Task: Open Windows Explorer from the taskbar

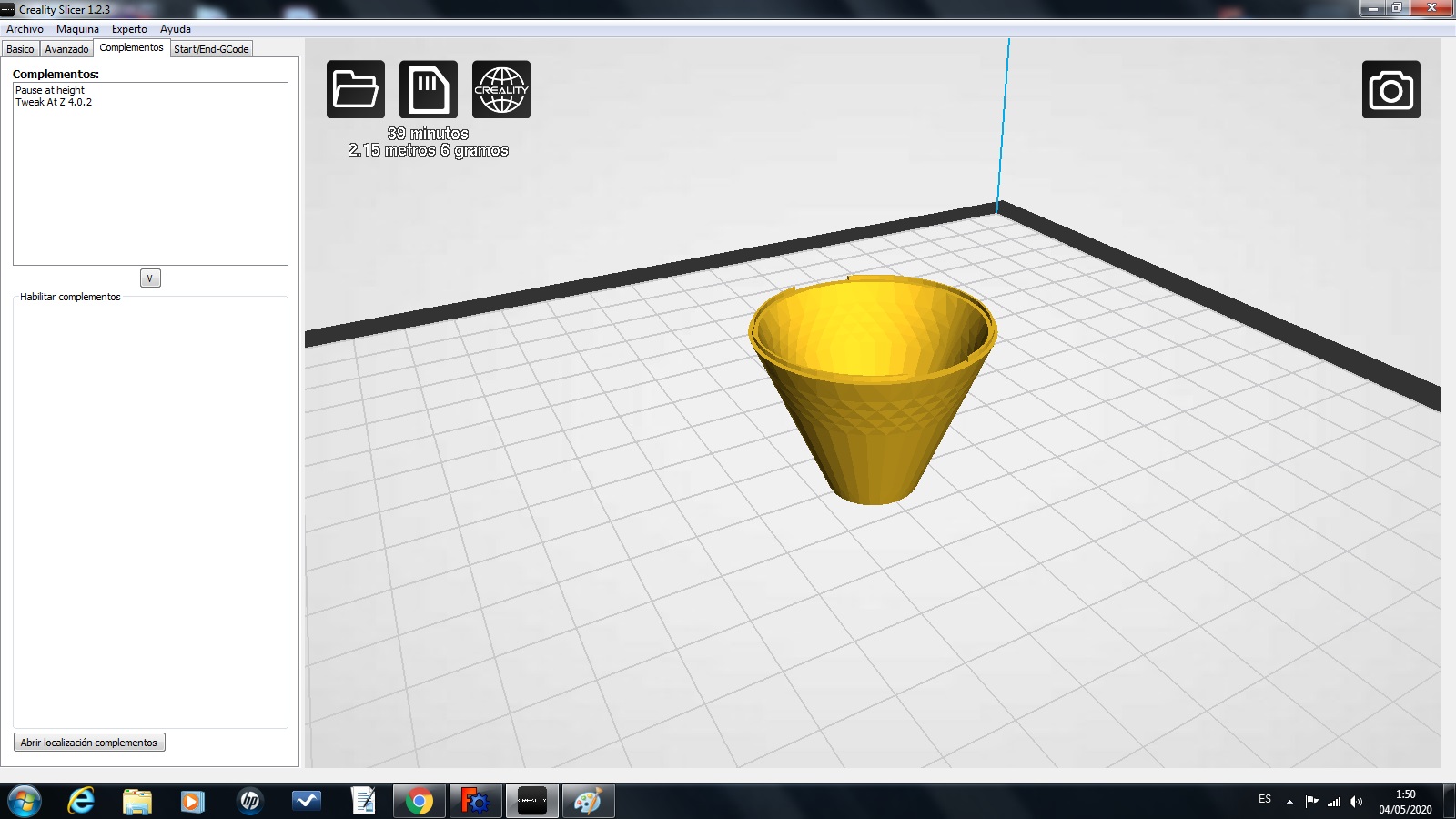Action: point(137,801)
